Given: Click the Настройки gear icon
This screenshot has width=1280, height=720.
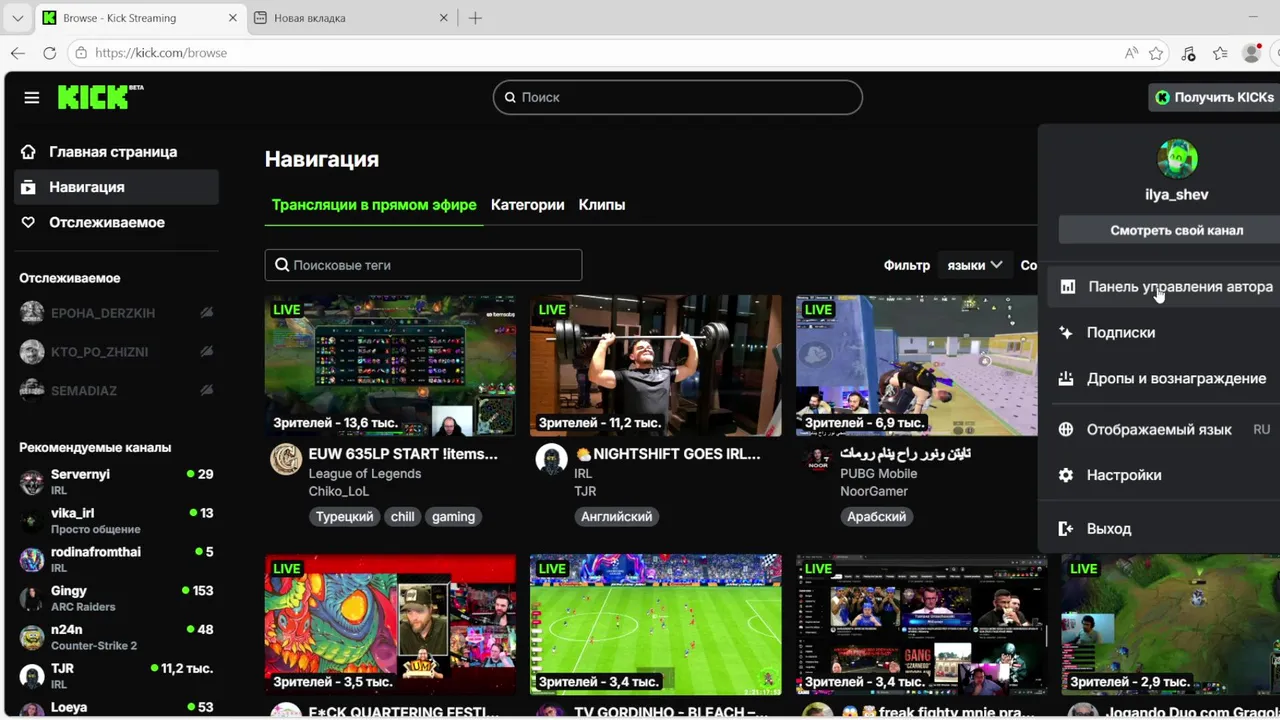Looking at the screenshot, I should point(1066,475).
